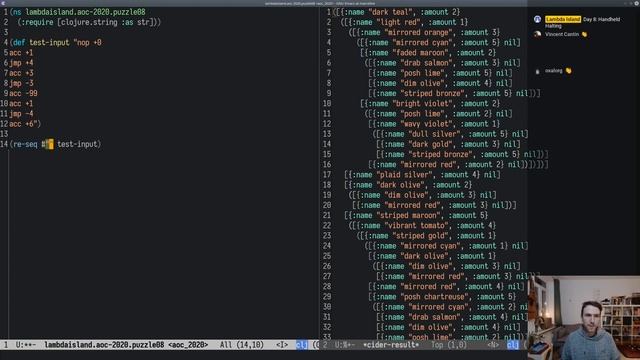The width and height of the screenshot is (640, 360).
Task: Click line number 13 in the left editor gutter
Action: click(x=4, y=134)
